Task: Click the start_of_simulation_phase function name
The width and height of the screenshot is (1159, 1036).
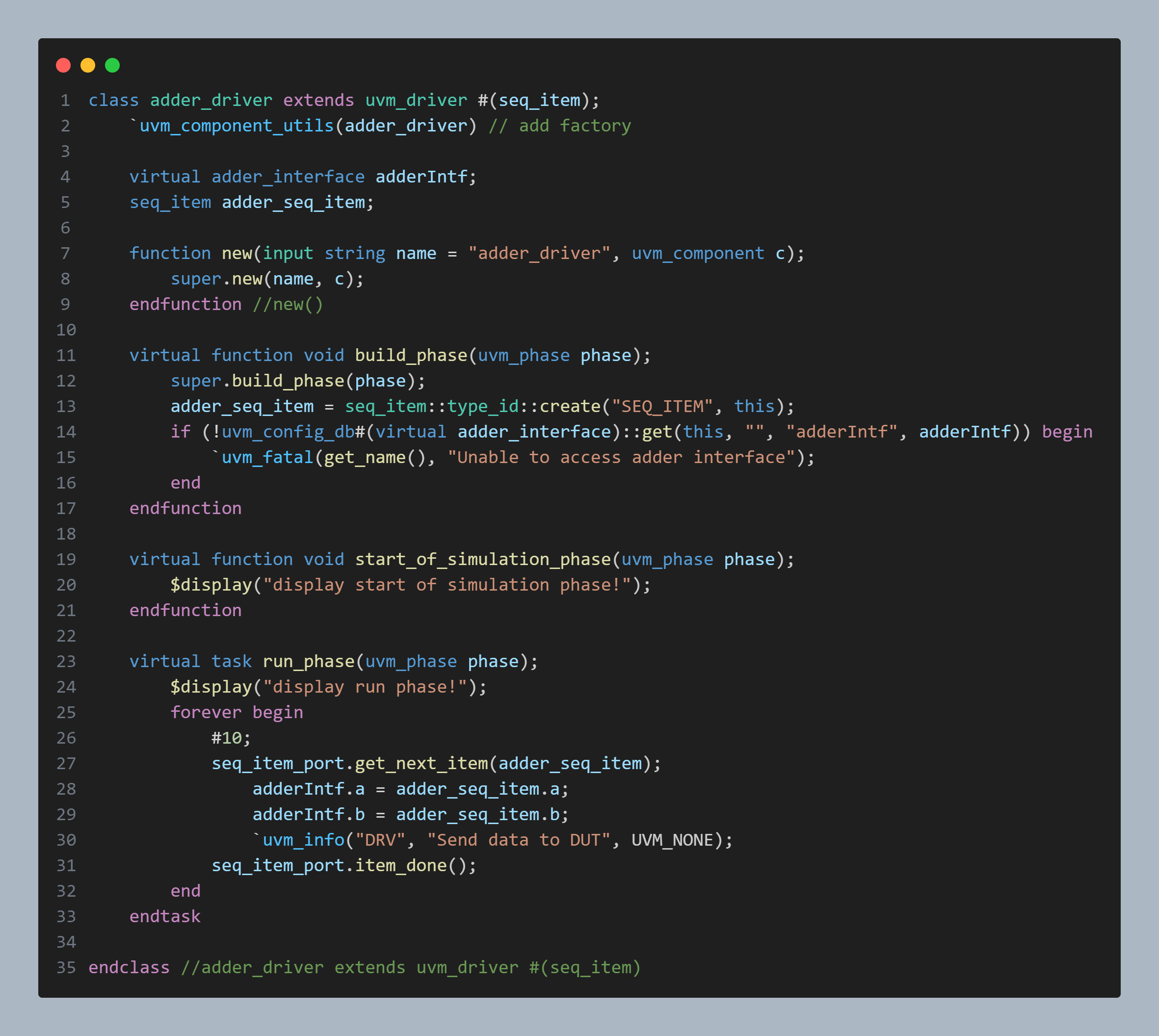Action: pos(482,560)
